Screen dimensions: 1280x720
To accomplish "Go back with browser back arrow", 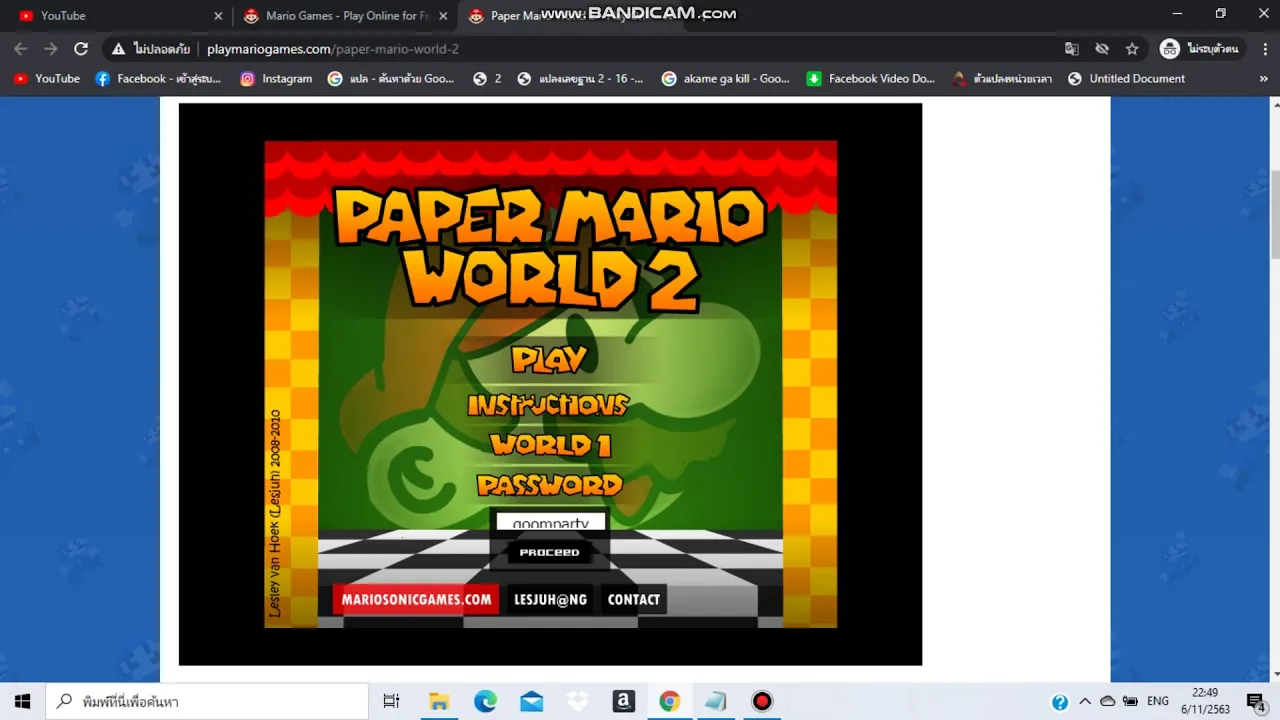I will click(20, 48).
